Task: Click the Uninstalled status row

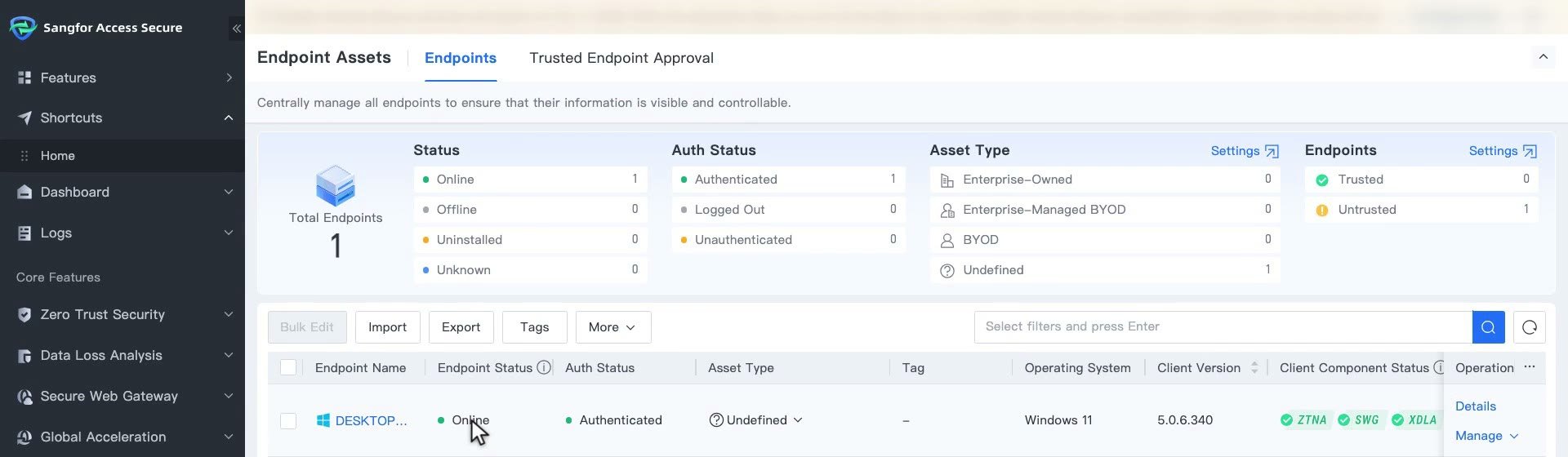Action: (530, 240)
